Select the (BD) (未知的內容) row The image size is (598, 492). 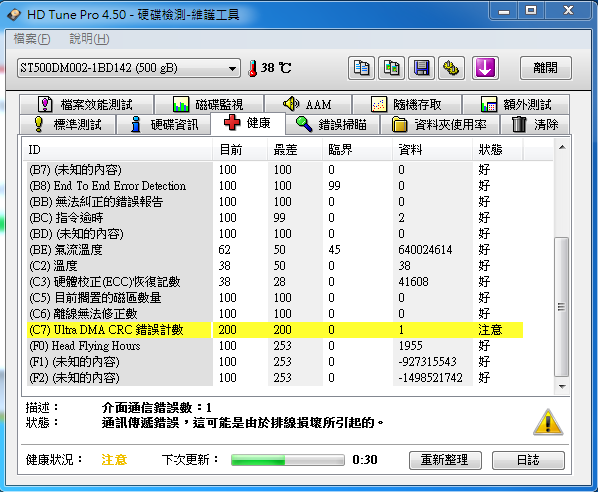275,234
